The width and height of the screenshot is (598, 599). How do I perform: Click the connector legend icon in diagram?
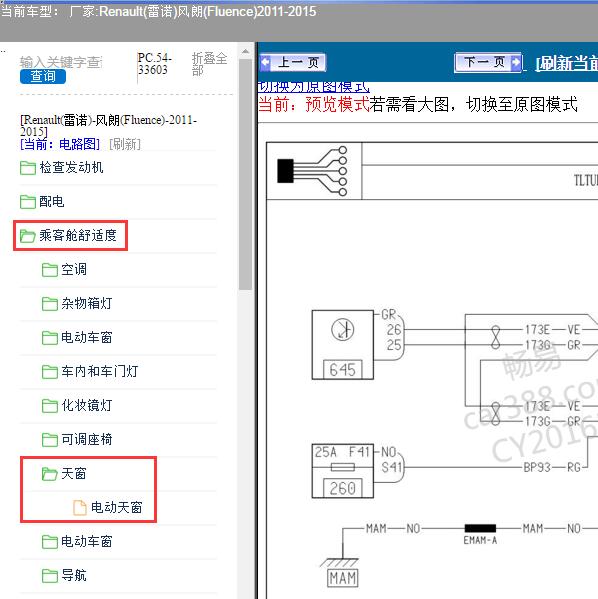click(313, 171)
